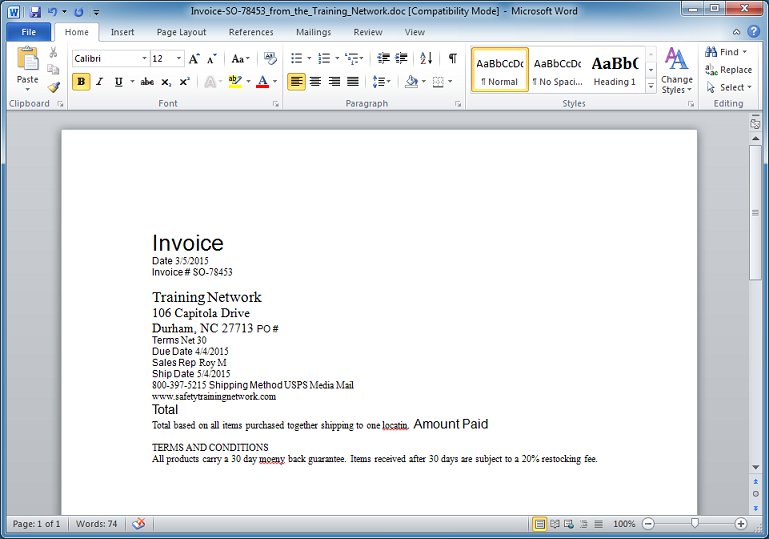Image resolution: width=769 pixels, height=539 pixels.
Task: Toggle Italic formatting
Action: click(x=99, y=82)
